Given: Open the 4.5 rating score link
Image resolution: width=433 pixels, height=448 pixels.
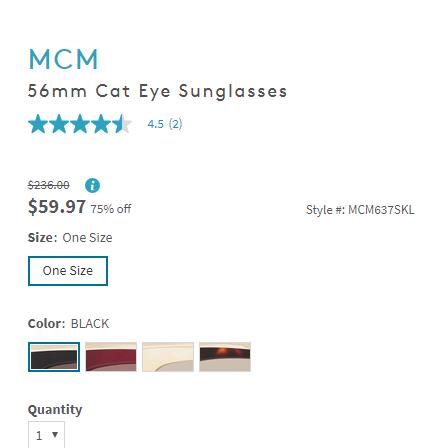Looking at the screenshot, I should coord(156,124).
